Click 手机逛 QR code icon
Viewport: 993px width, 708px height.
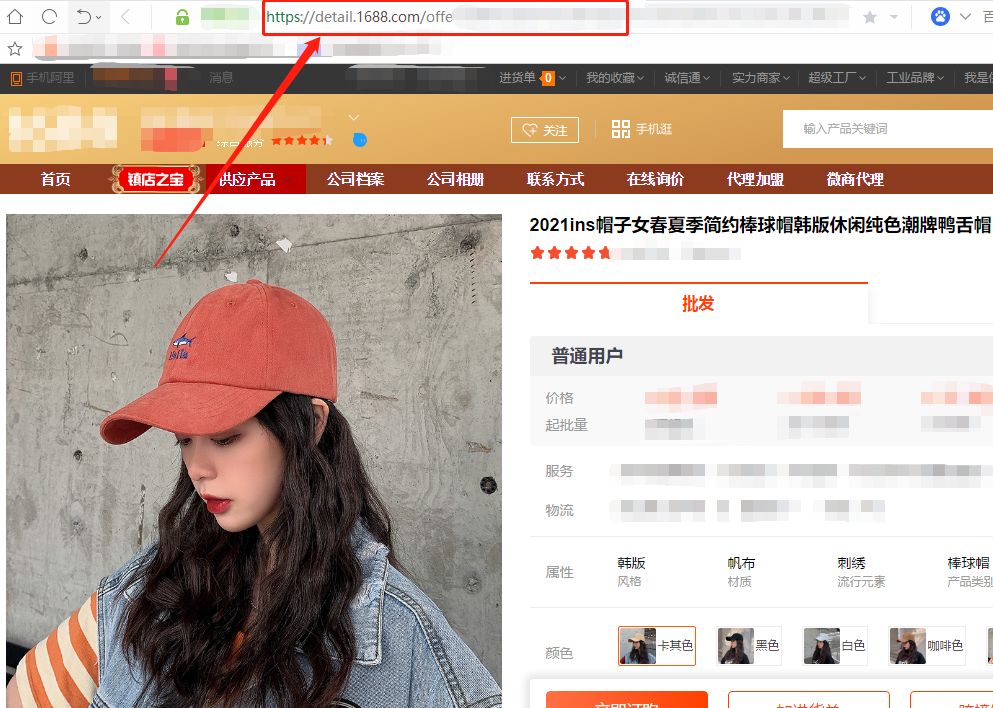pos(621,129)
